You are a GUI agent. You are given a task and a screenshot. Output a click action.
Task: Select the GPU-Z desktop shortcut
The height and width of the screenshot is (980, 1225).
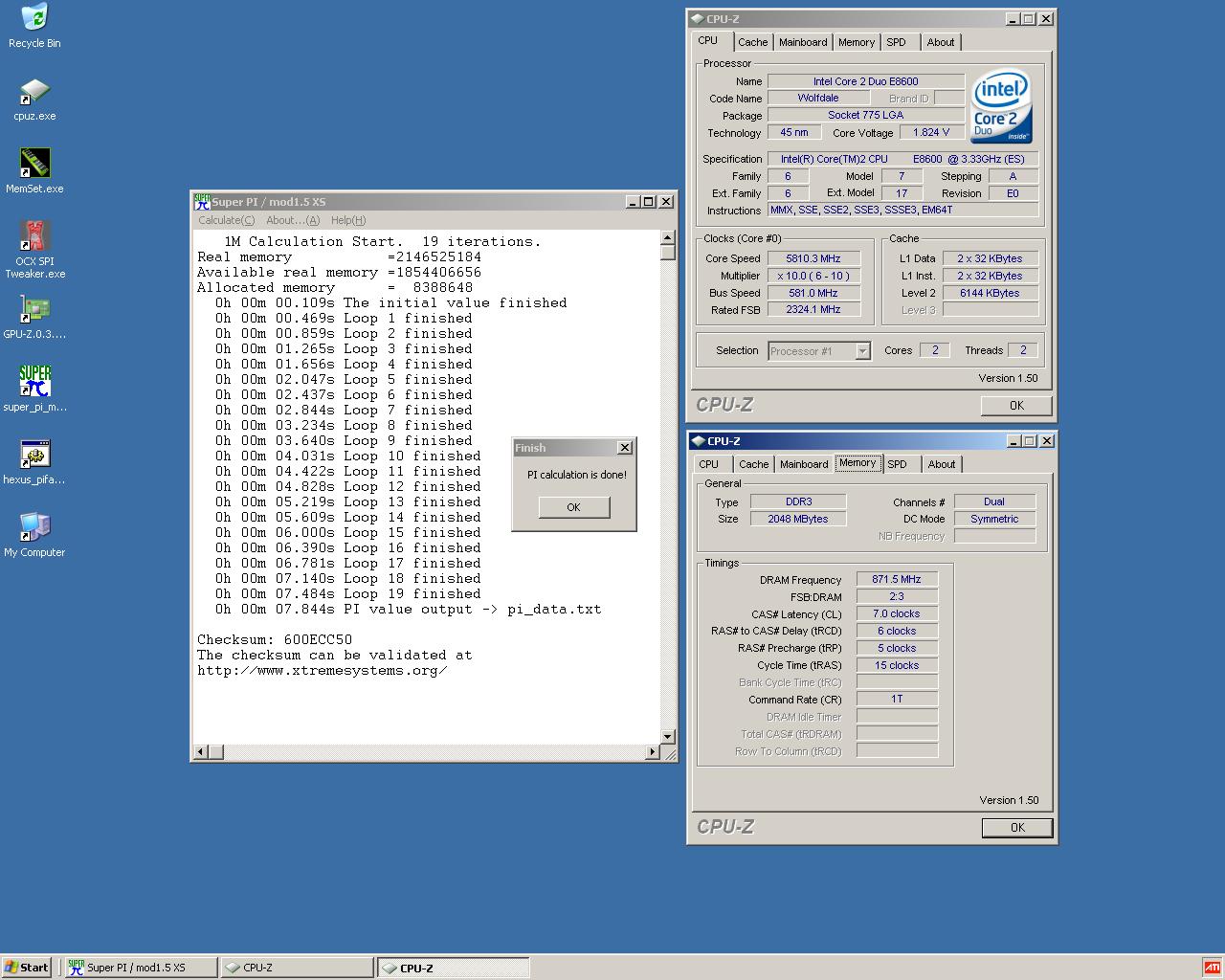[x=34, y=318]
